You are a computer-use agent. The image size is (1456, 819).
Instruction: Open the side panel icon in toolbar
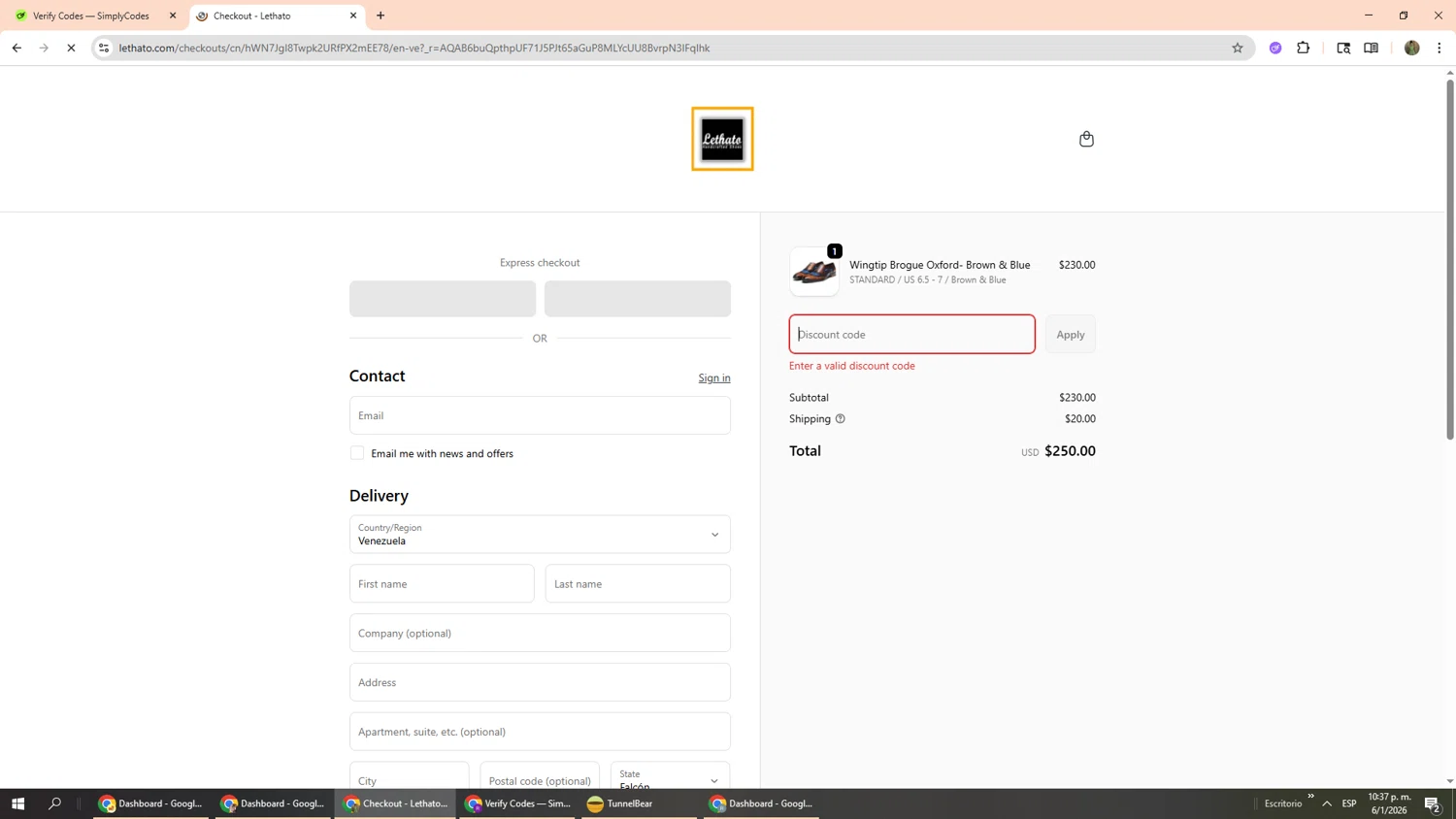click(x=1371, y=48)
